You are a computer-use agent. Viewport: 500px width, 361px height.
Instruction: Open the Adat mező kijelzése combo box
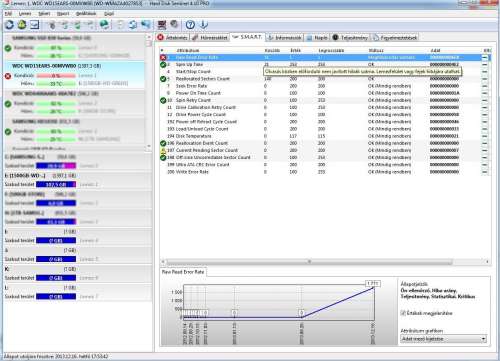[x=443, y=339]
